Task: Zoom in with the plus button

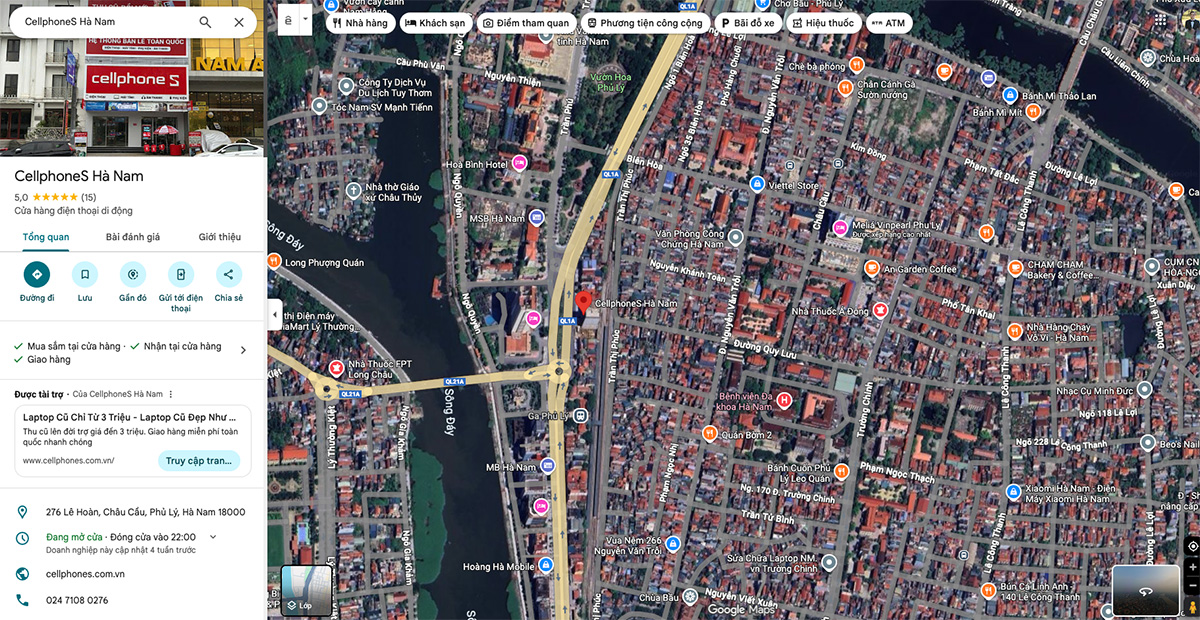Action: coord(1191,567)
